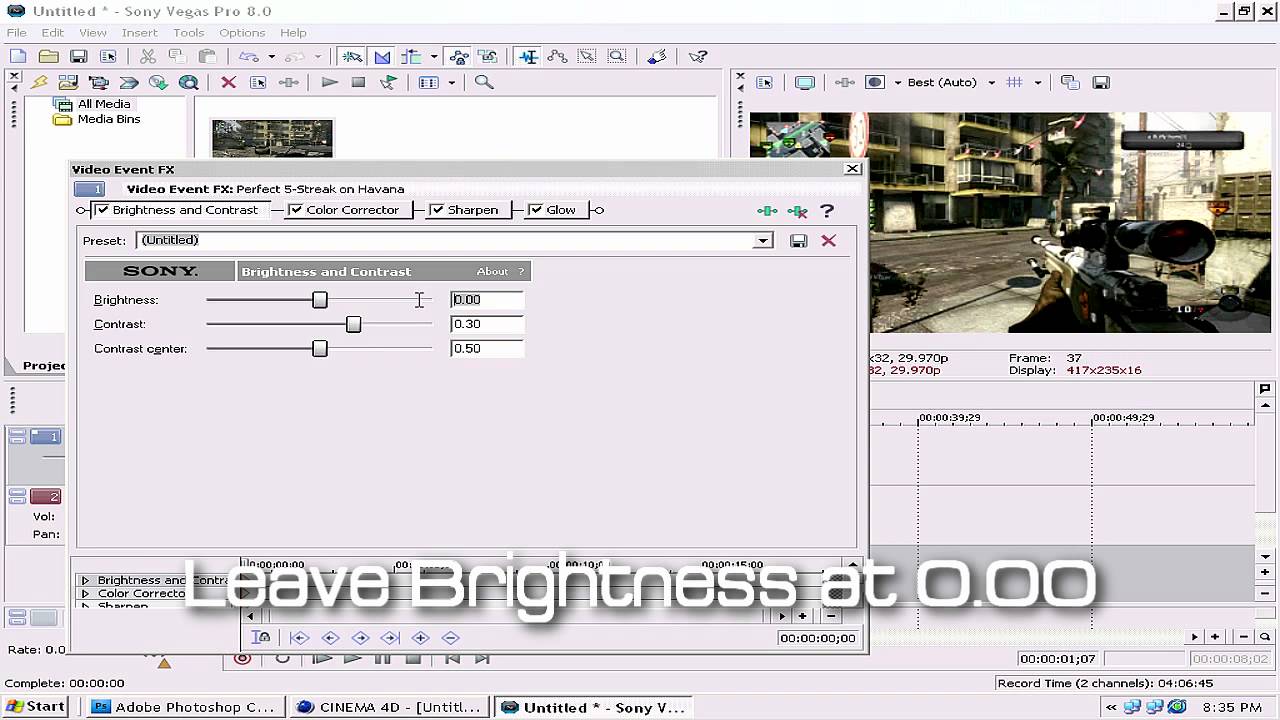Open the Insert menu
Image resolution: width=1280 pixels, height=720 pixels.
pos(140,33)
